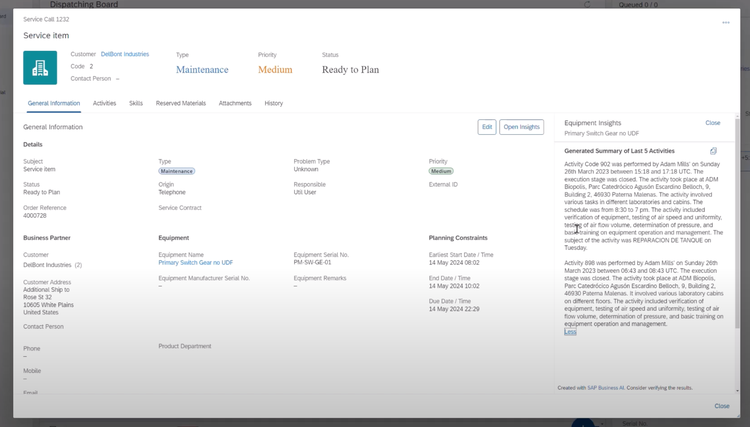This screenshot has width=750, height=427.
Task: Click the teal building customer icon
Action: pos(40,68)
